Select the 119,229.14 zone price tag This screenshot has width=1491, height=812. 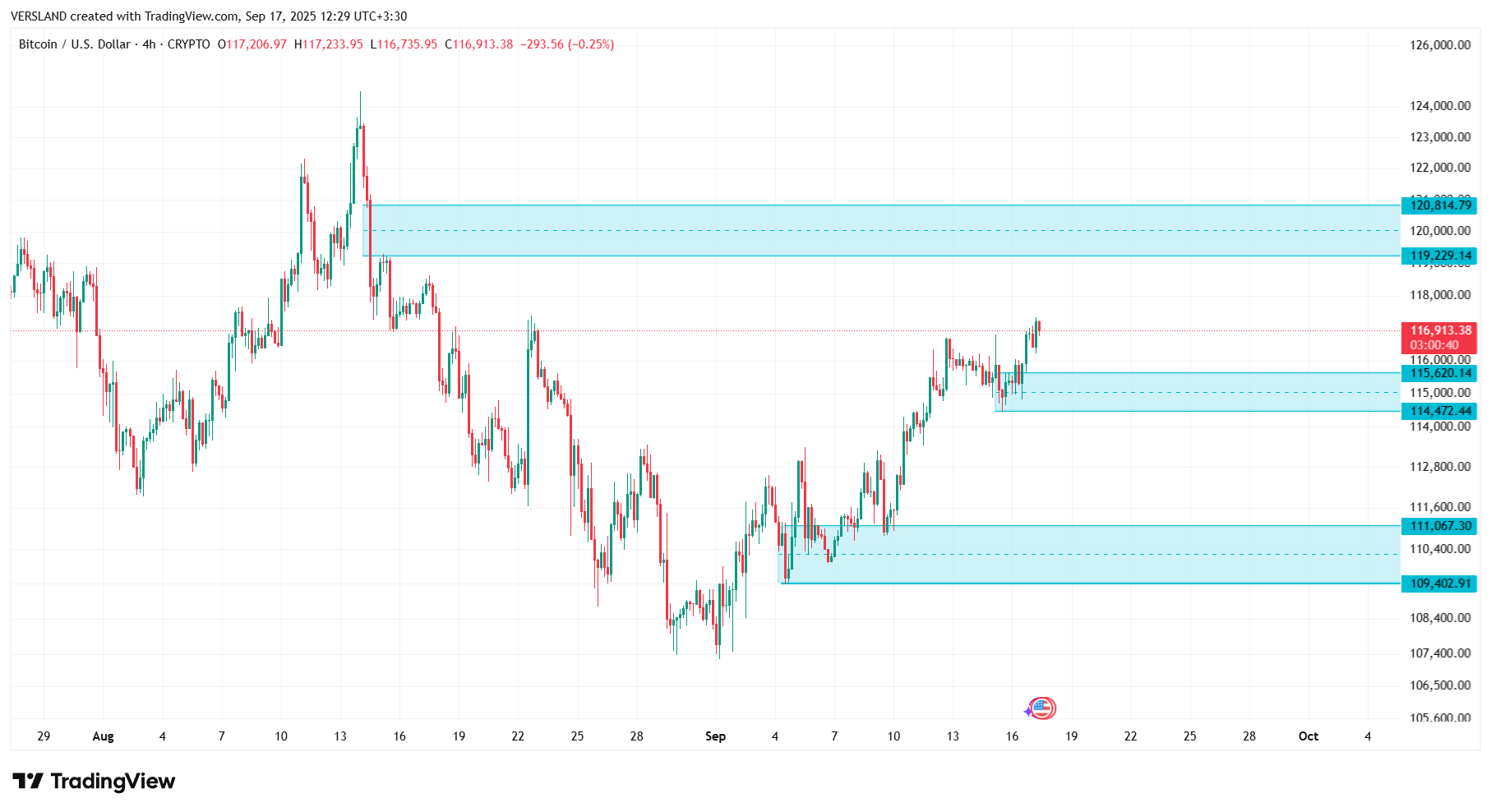pyautogui.click(x=1440, y=256)
